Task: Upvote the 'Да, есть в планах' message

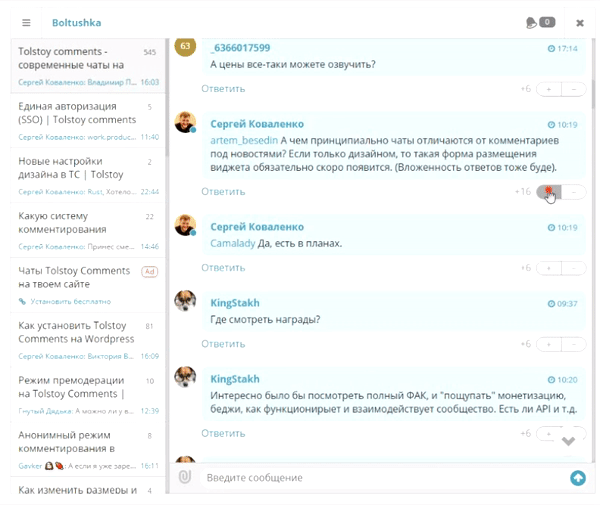Action: [549, 268]
